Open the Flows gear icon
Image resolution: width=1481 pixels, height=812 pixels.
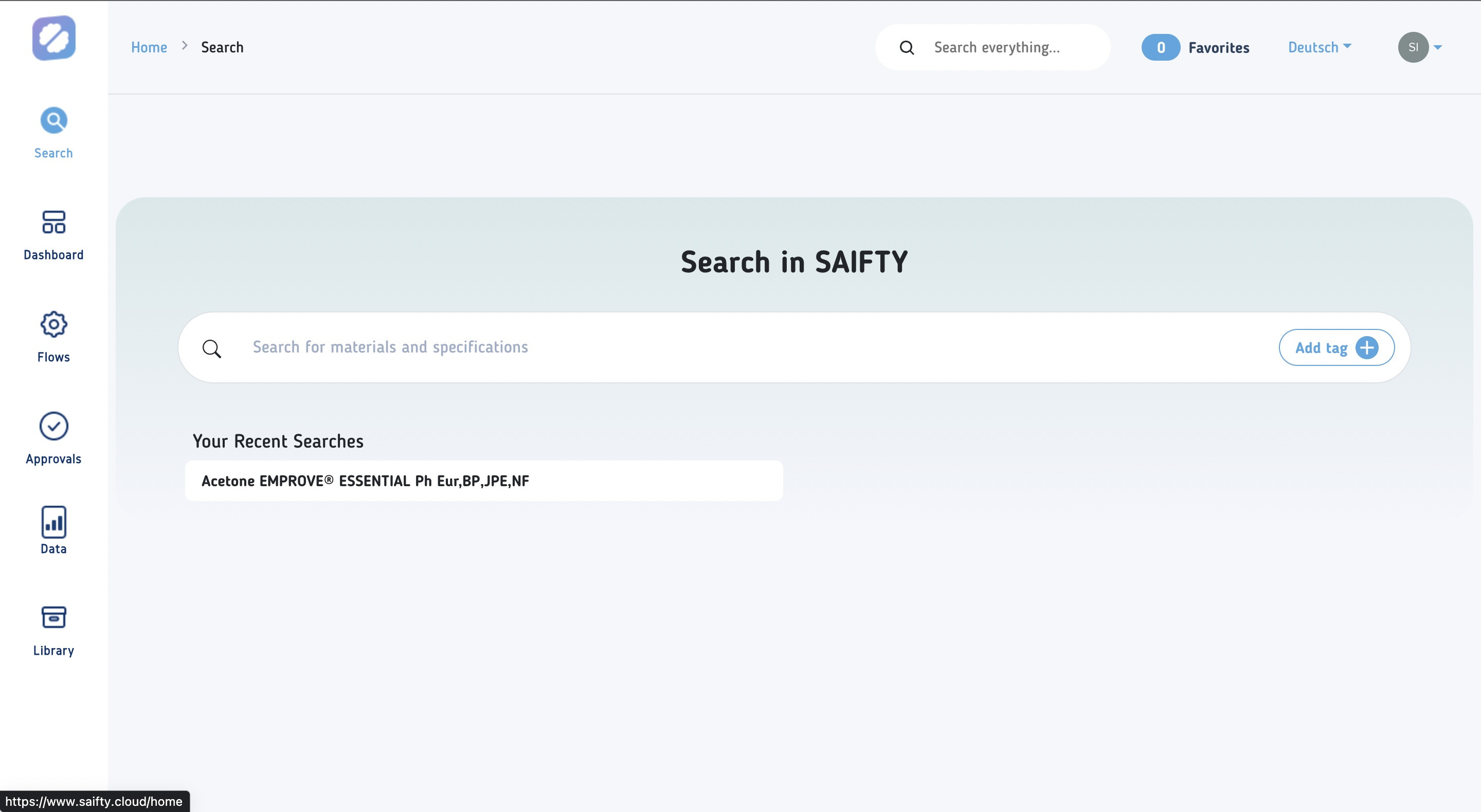tap(53, 324)
